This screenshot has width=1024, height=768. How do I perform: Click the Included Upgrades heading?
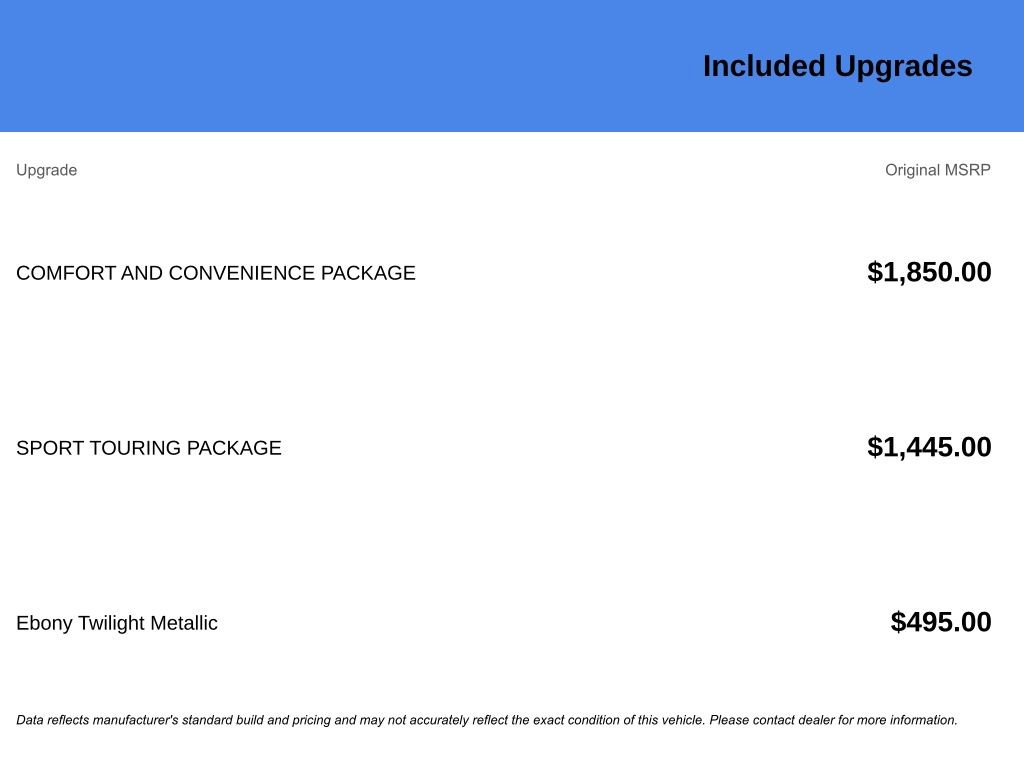click(x=837, y=66)
